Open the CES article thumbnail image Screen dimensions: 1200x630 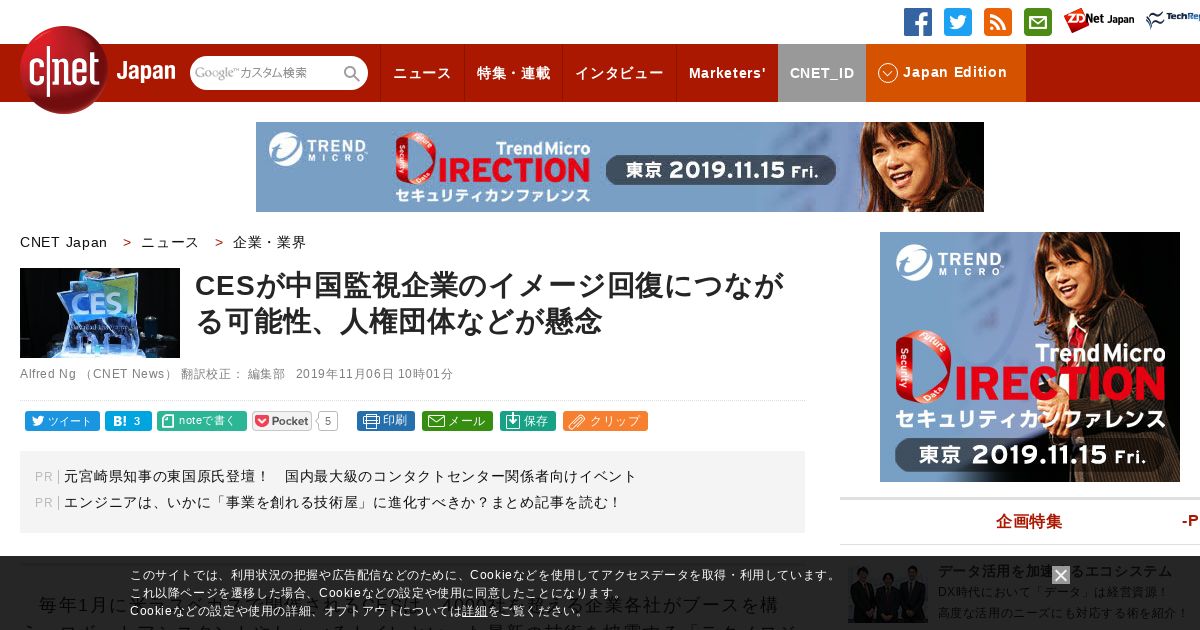click(x=100, y=313)
